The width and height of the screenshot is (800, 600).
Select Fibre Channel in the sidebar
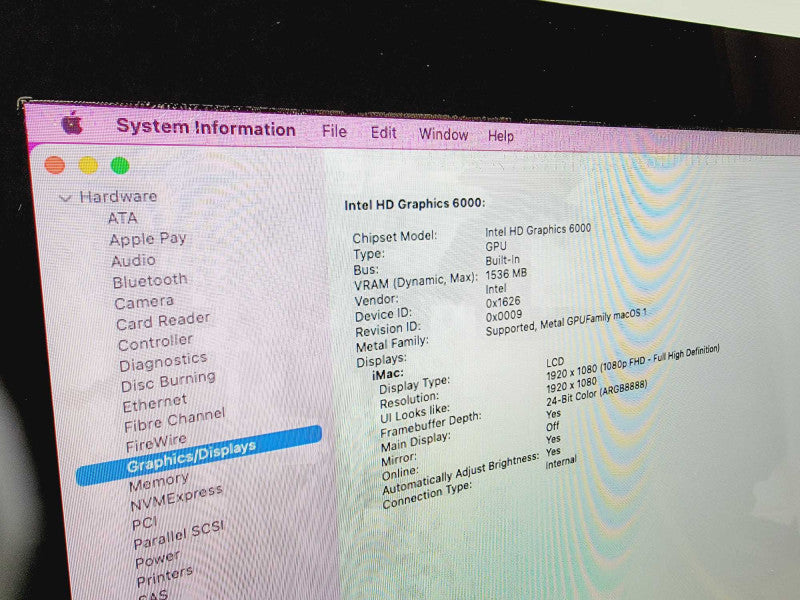pyautogui.click(x=174, y=419)
